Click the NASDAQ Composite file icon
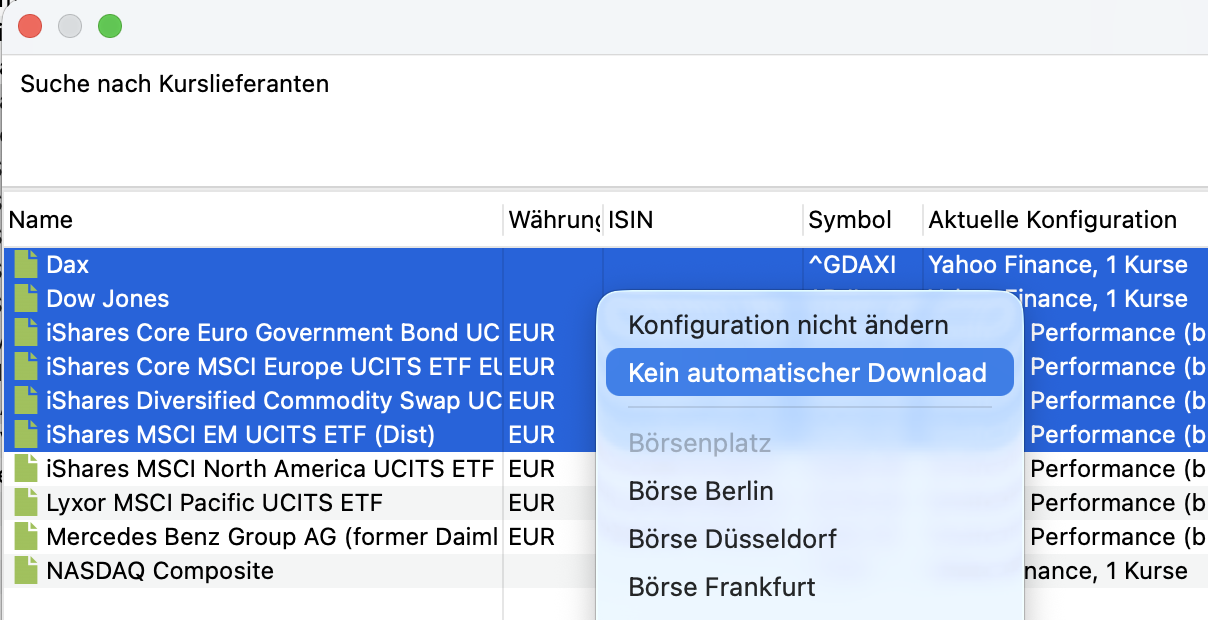Viewport: 1208px width, 620px height. pos(24,571)
